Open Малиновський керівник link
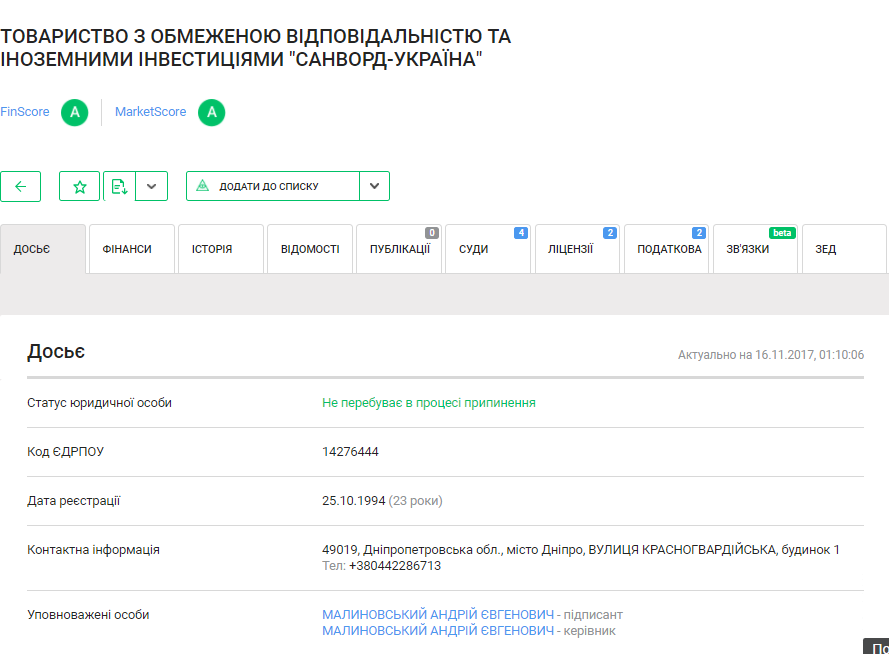Image resolution: width=889 pixels, height=654 pixels. [x=437, y=631]
